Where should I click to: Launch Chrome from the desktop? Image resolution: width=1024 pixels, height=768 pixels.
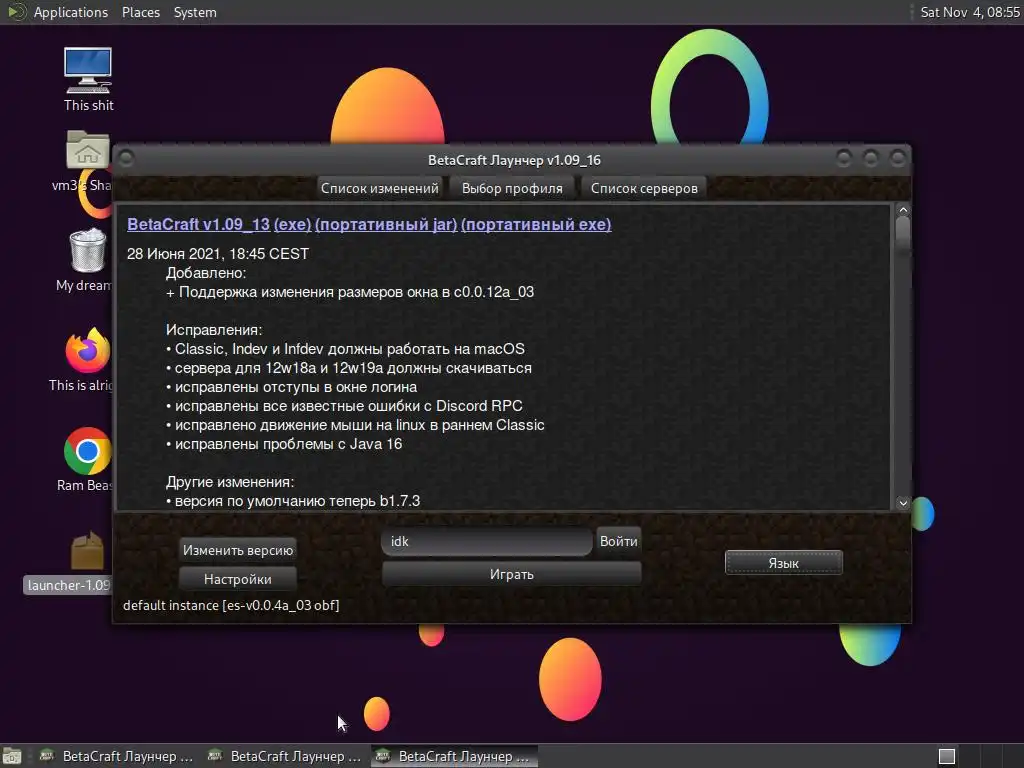coord(88,451)
